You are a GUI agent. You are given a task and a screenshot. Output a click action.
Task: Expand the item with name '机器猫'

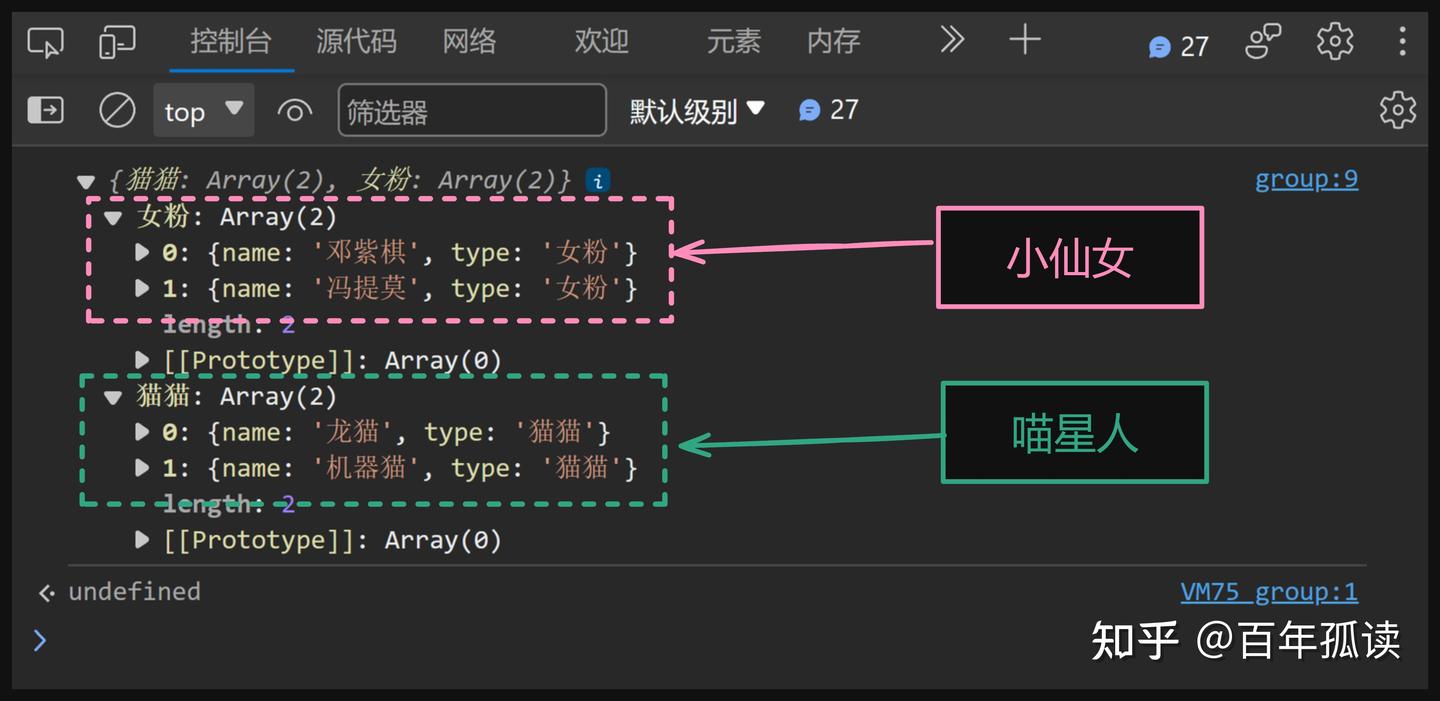(142, 469)
